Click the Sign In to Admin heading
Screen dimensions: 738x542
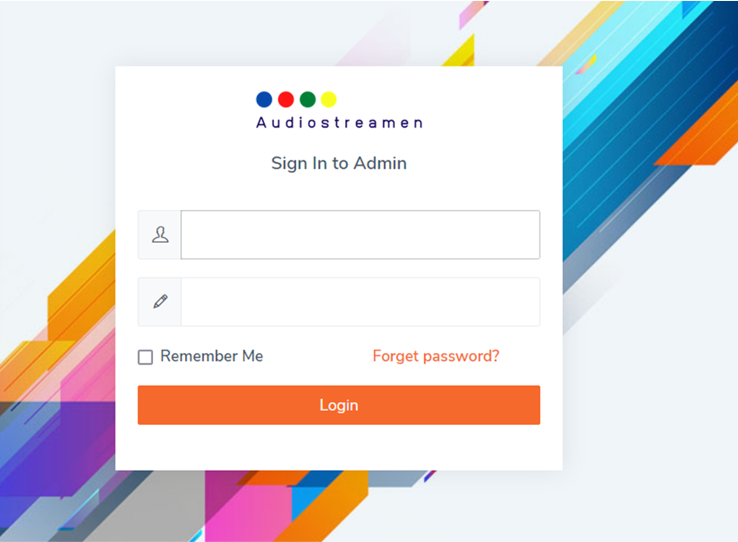pyautogui.click(x=339, y=163)
